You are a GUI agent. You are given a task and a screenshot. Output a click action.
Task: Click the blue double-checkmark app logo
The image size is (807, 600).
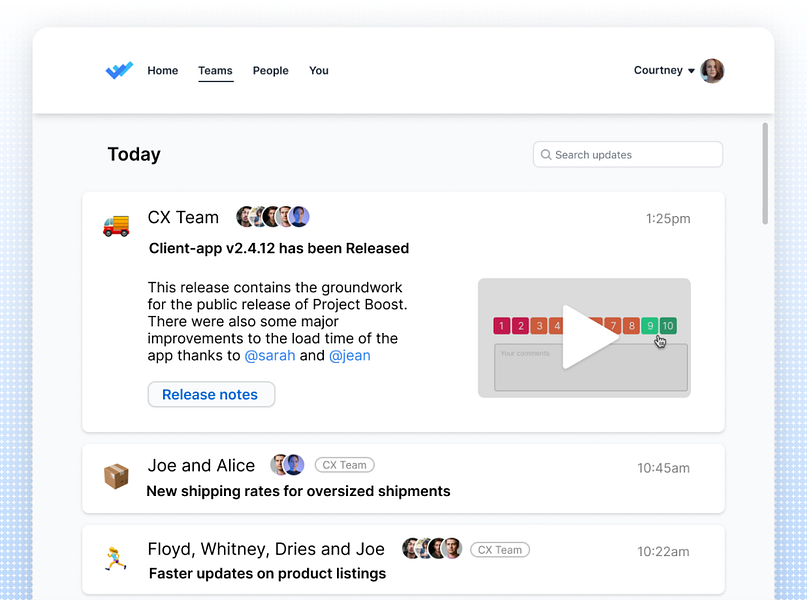pos(119,70)
